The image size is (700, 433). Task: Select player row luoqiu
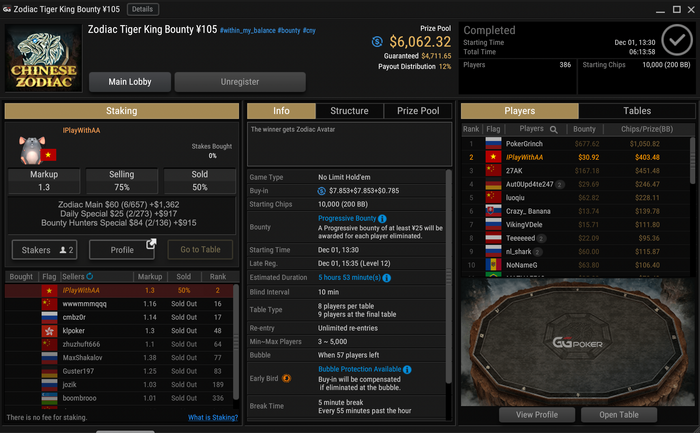click(575, 197)
